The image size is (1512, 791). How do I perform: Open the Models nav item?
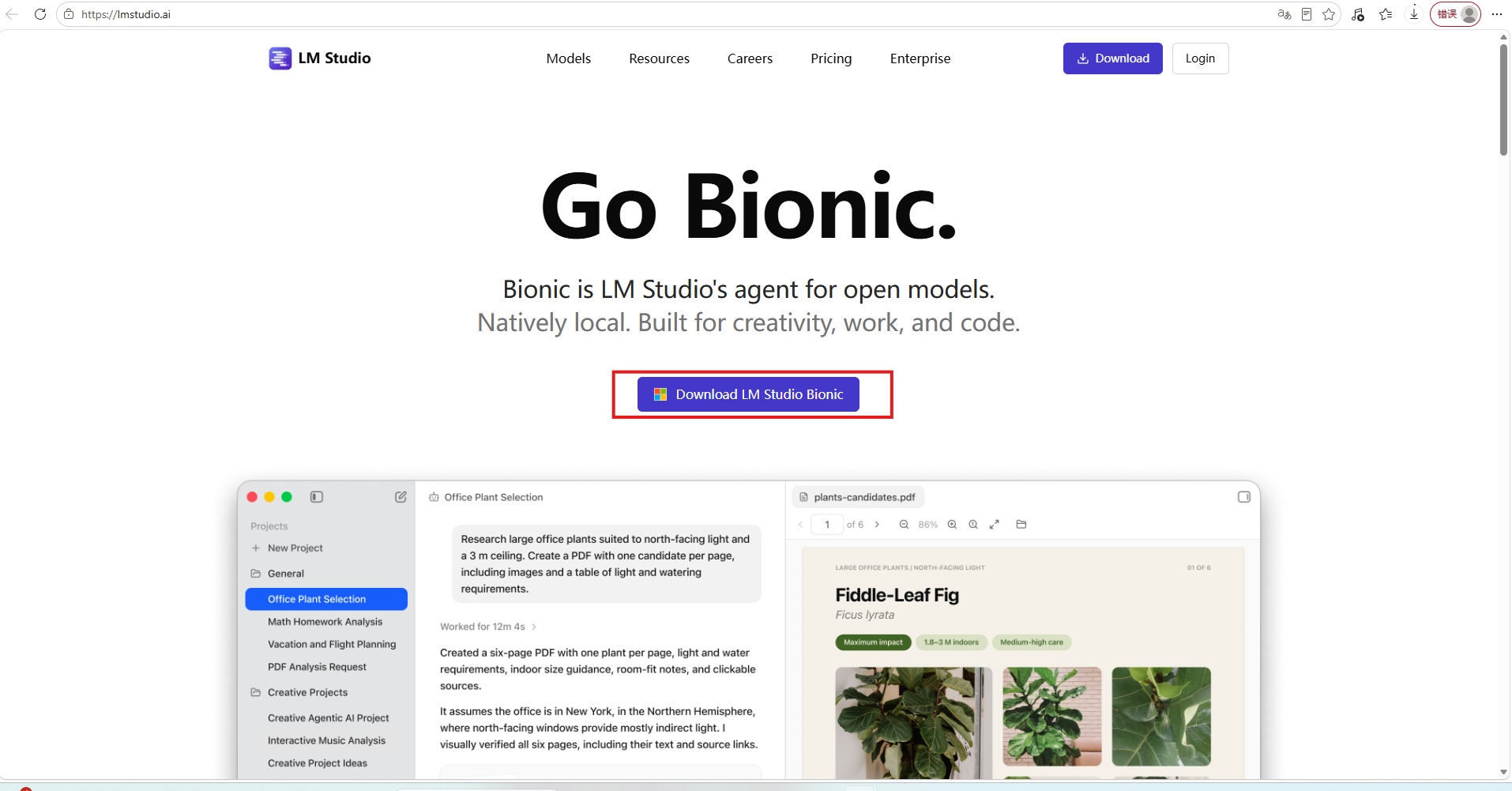(x=569, y=58)
